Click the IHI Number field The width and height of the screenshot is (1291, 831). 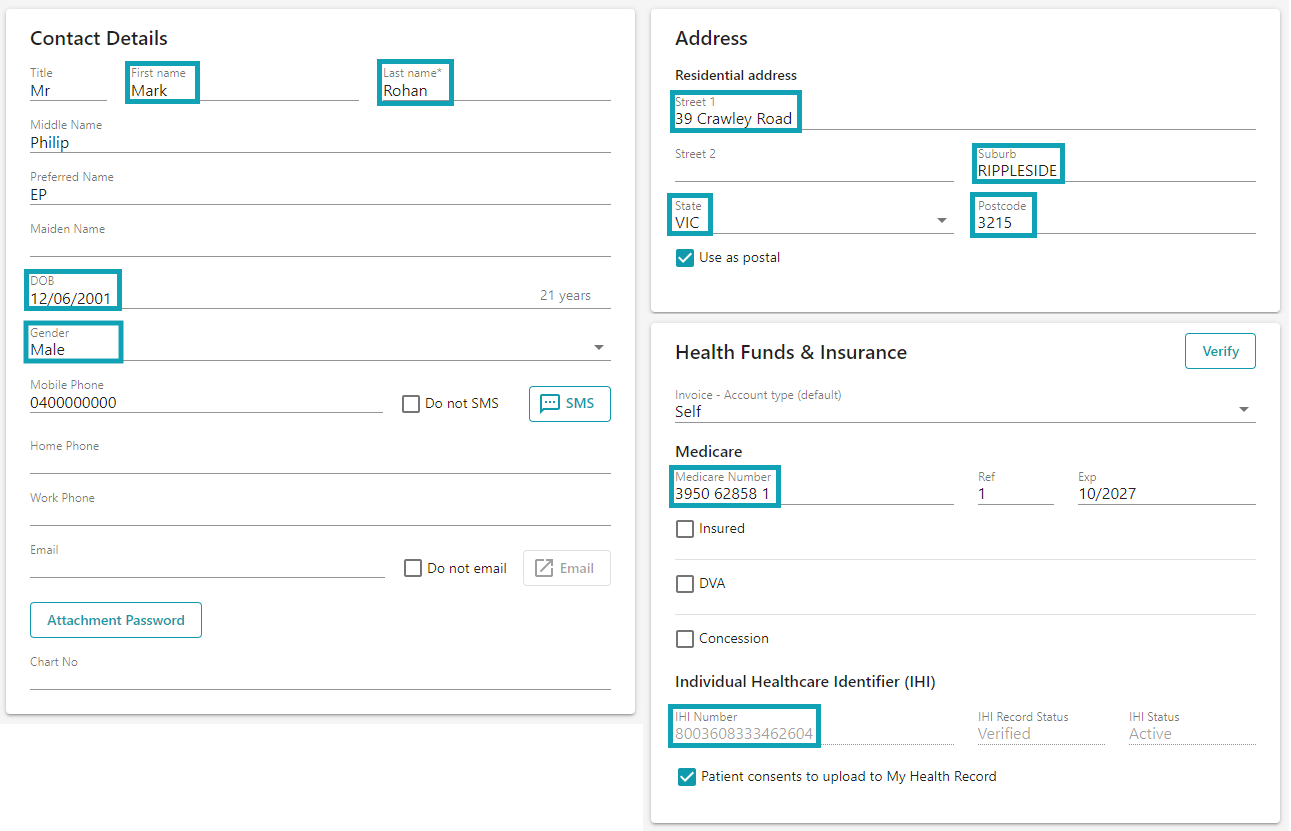click(x=742, y=732)
